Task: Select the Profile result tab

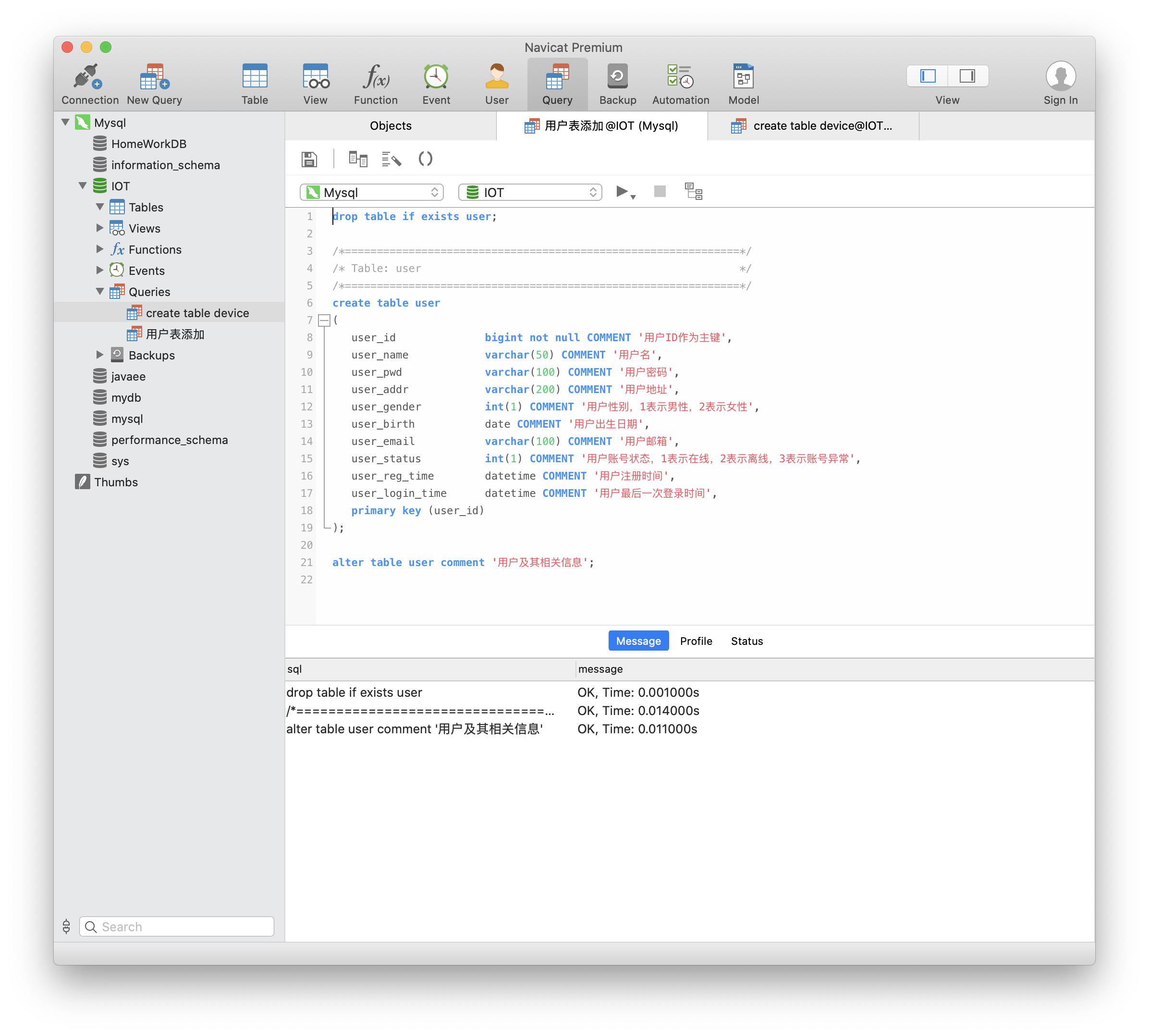Action: pos(696,641)
